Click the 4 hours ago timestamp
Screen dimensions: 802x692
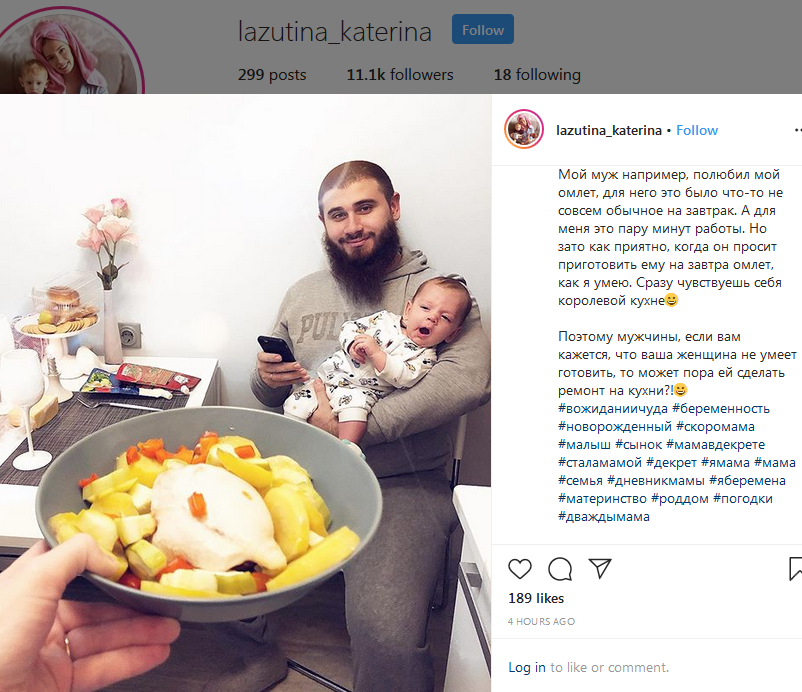pyautogui.click(x=541, y=621)
